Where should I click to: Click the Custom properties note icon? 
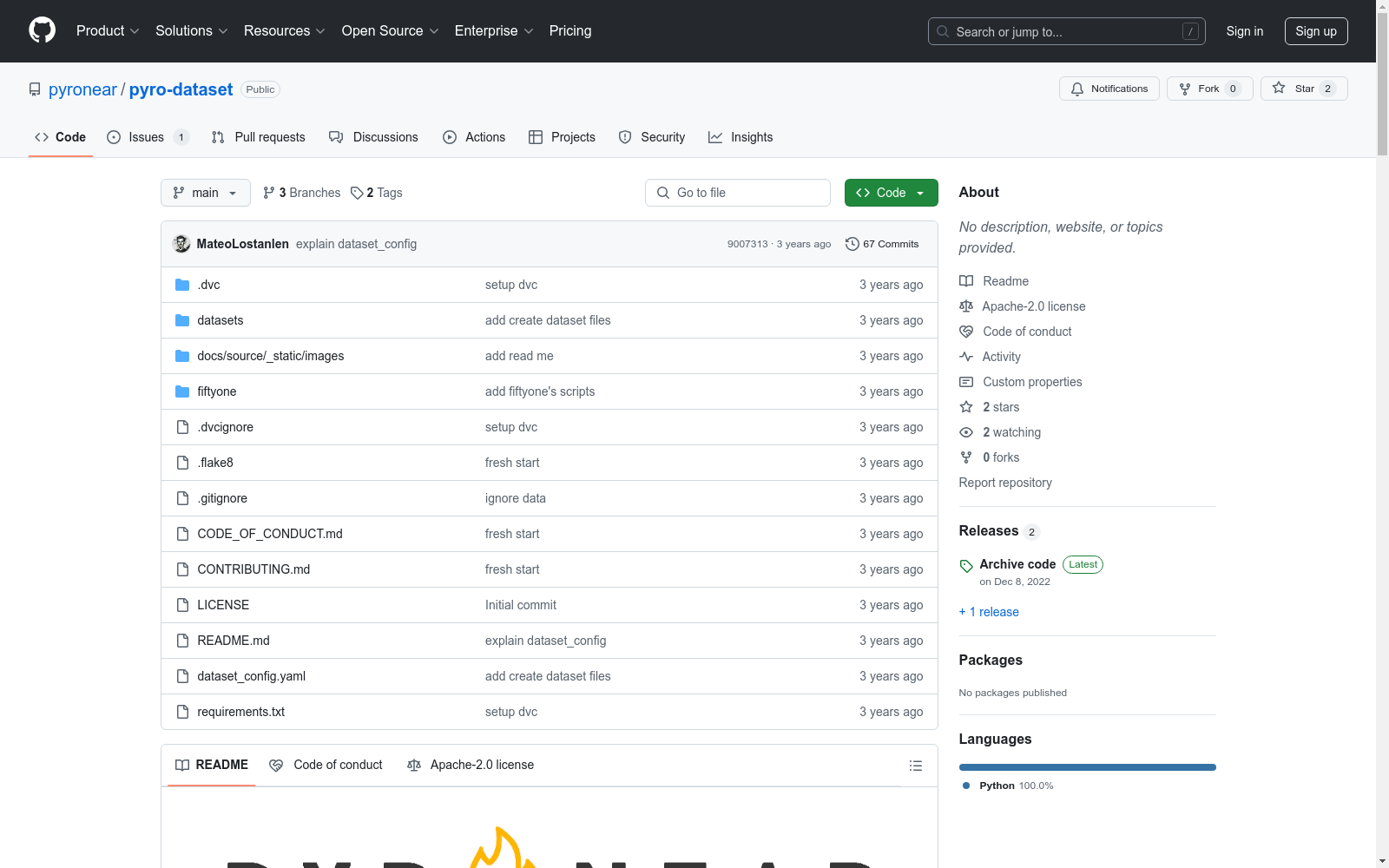[x=966, y=382]
